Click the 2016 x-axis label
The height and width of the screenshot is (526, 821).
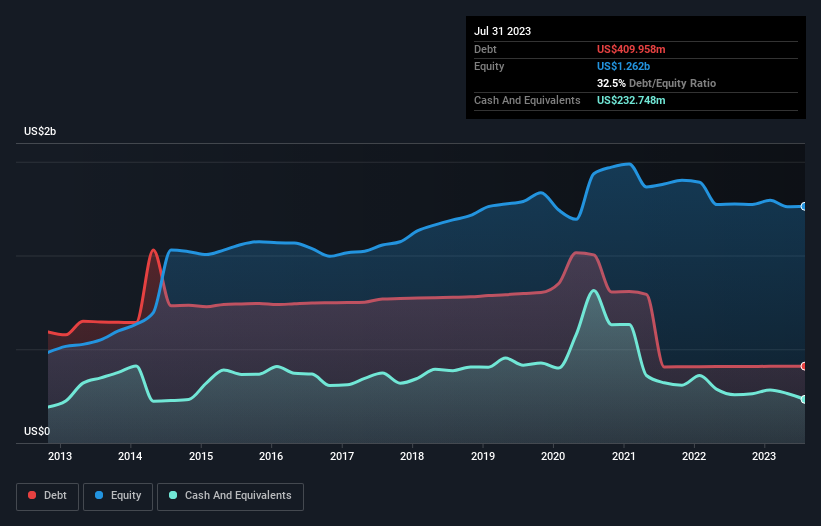tap(271, 456)
